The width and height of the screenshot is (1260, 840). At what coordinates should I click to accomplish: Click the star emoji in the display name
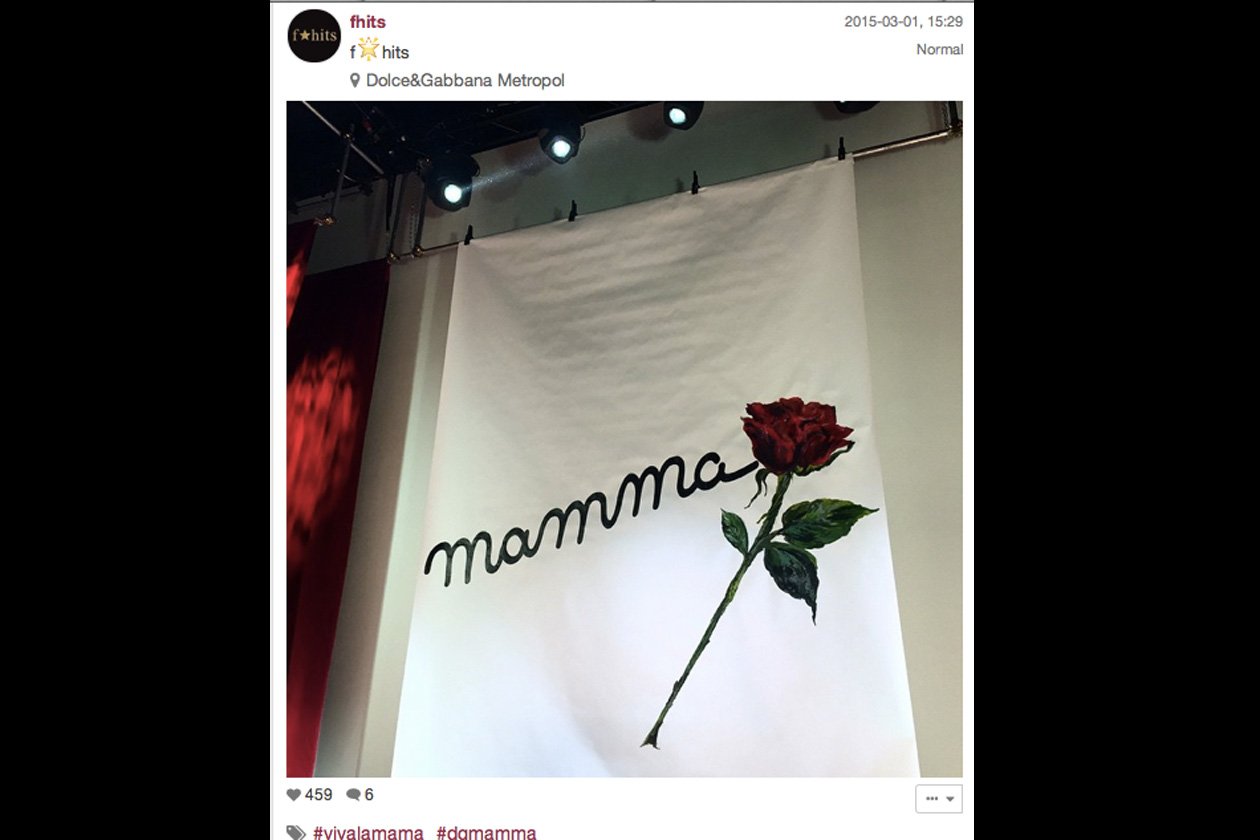[x=369, y=50]
